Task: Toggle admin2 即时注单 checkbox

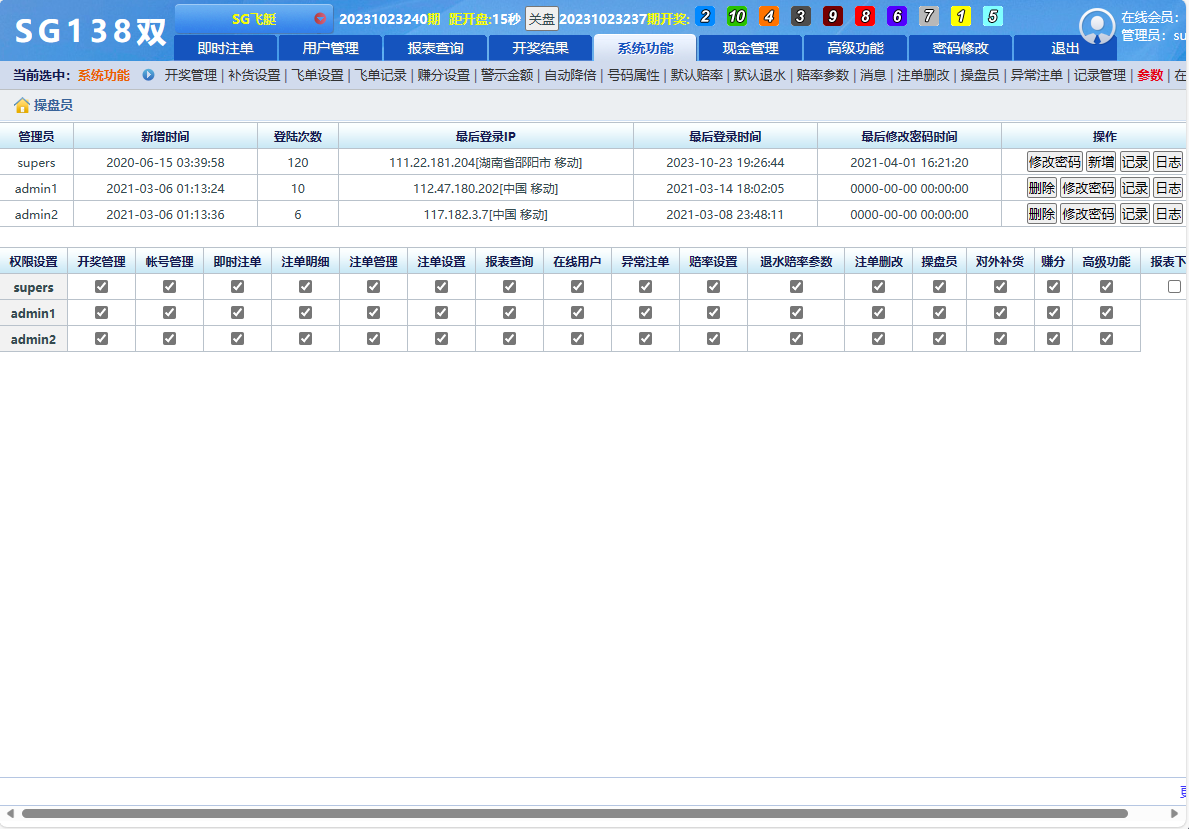Action: pos(237,338)
